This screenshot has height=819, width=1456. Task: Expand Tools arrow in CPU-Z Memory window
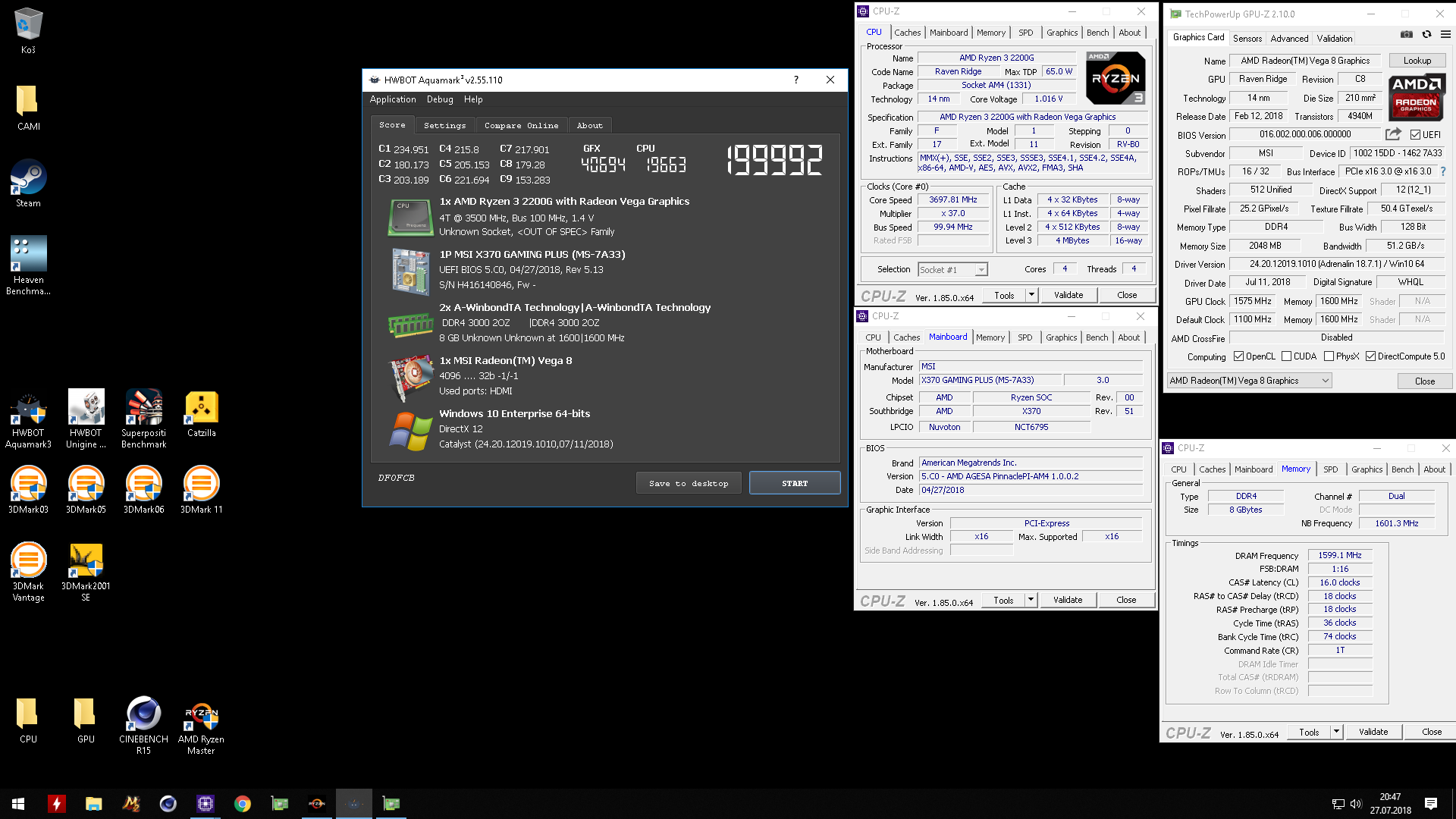pyautogui.click(x=1336, y=732)
